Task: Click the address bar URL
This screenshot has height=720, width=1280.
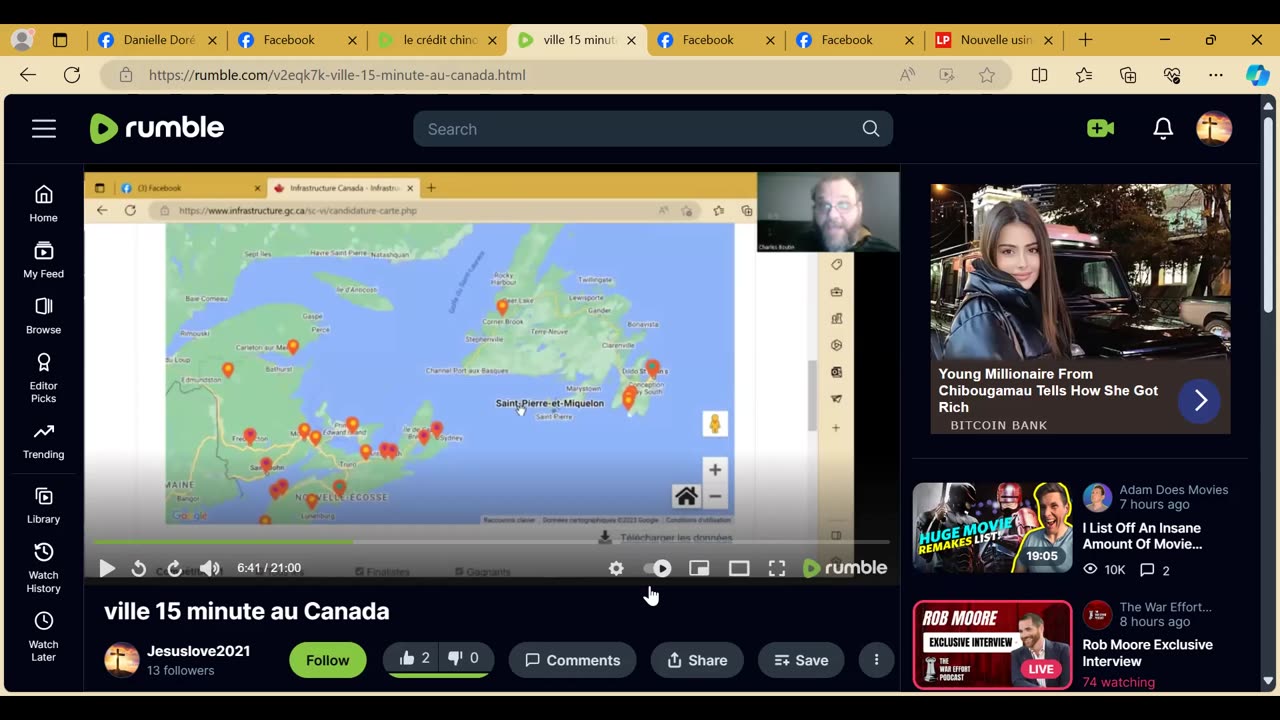Action: [337, 75]
